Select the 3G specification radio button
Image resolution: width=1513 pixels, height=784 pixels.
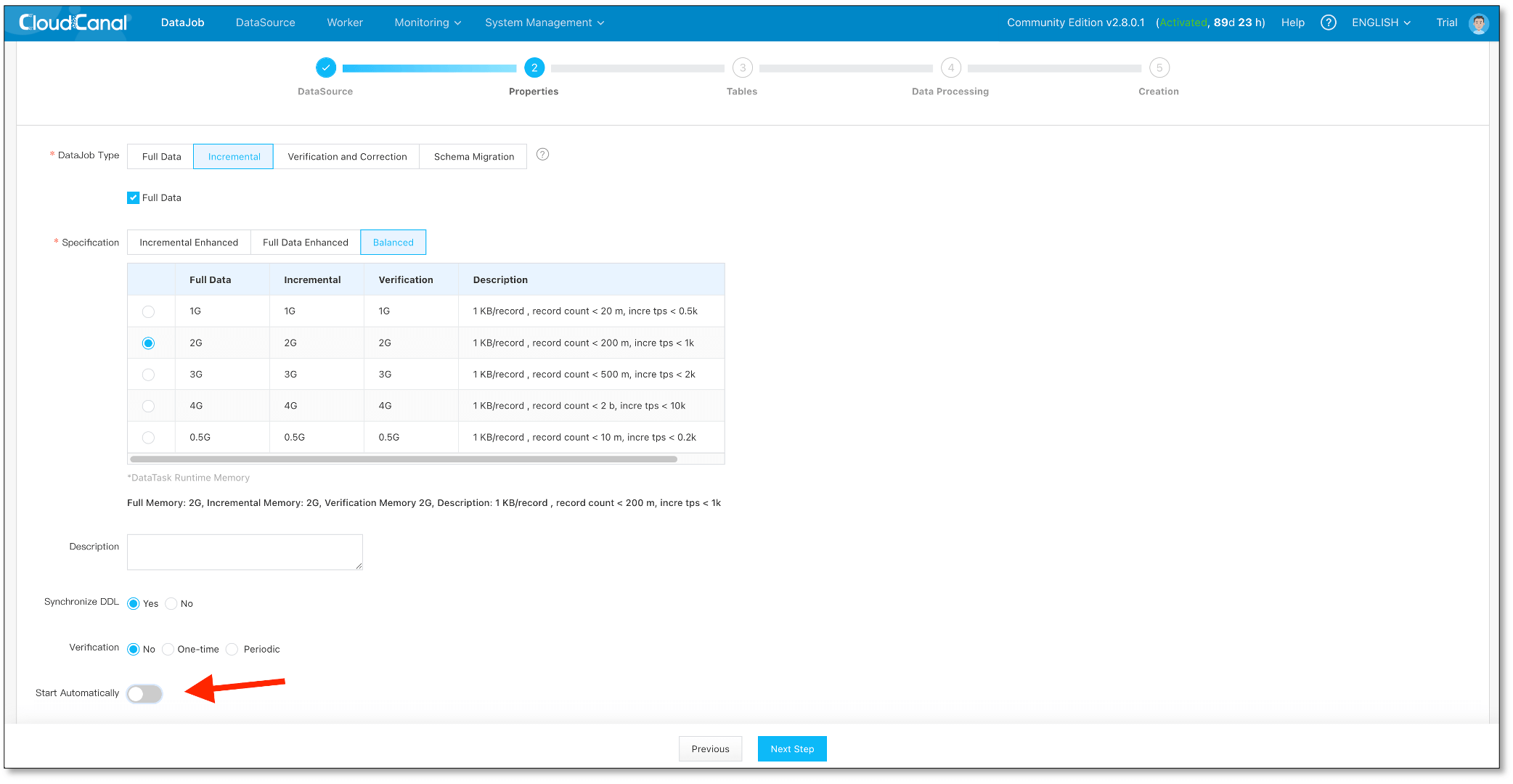[x=148, y=375]
